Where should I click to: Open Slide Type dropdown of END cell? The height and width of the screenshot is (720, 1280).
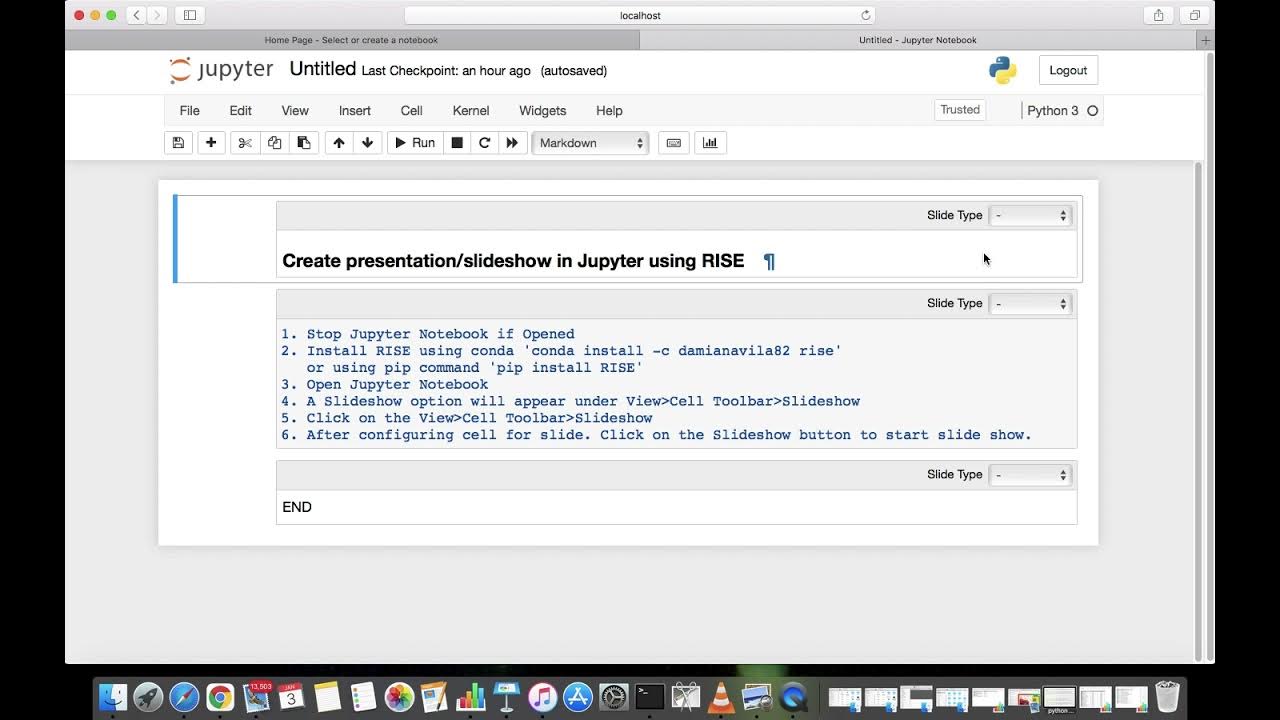pos(1030,475)
